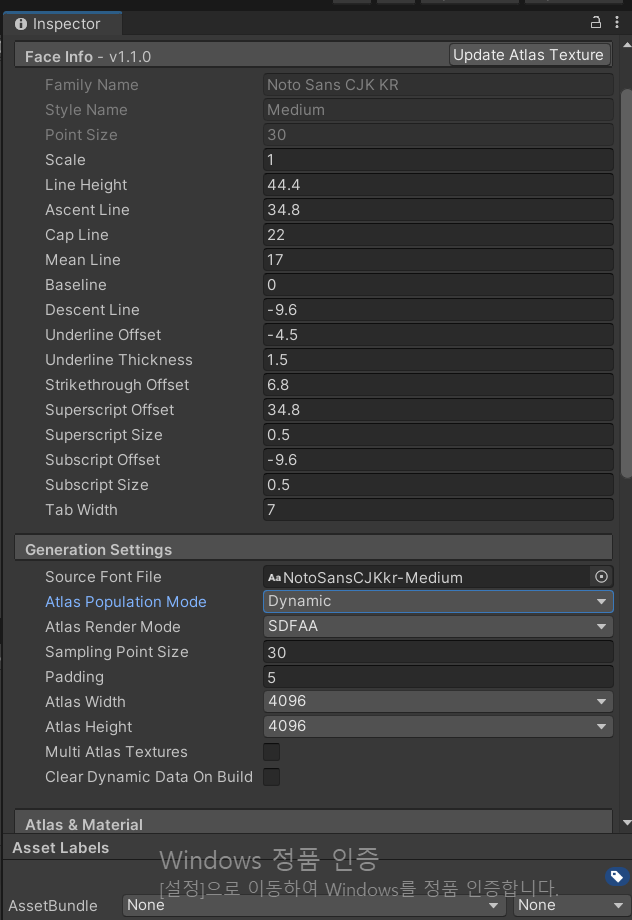Open the Atlas Width dropdown showing 4096
Image resolution: width=632 pixels, height=920 pixels.
[438, 701]
